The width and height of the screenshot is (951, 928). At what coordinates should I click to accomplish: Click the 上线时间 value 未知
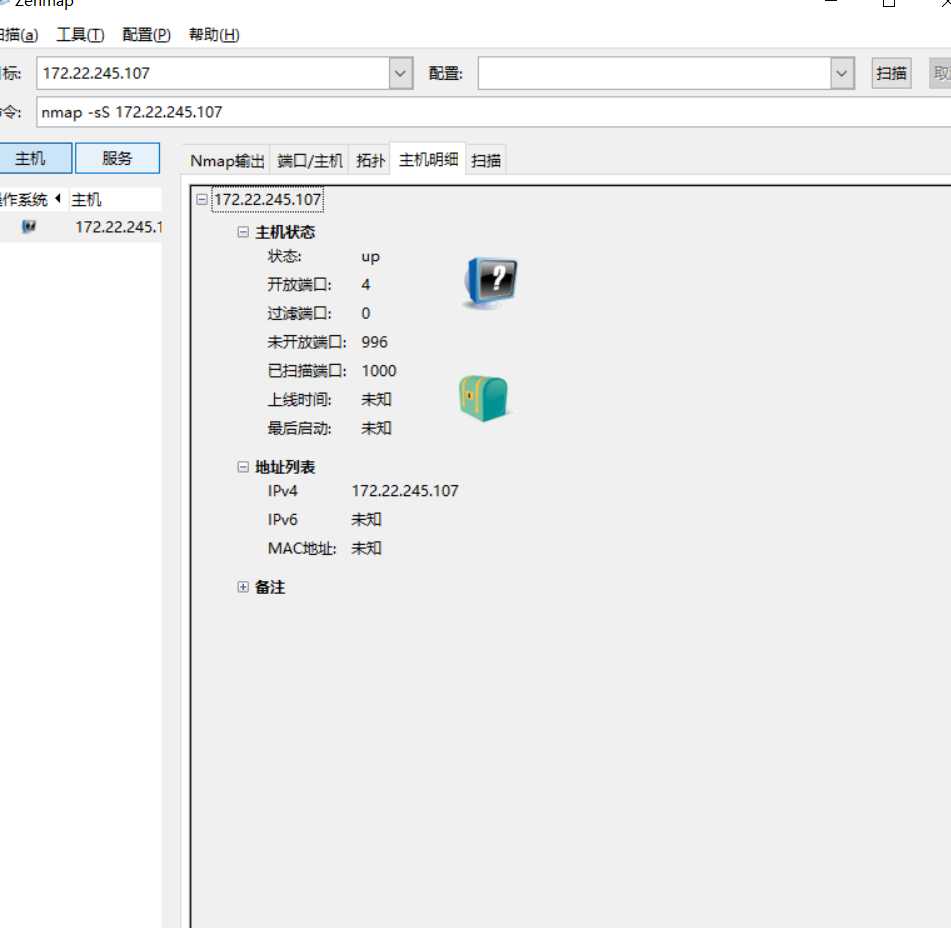376,400
